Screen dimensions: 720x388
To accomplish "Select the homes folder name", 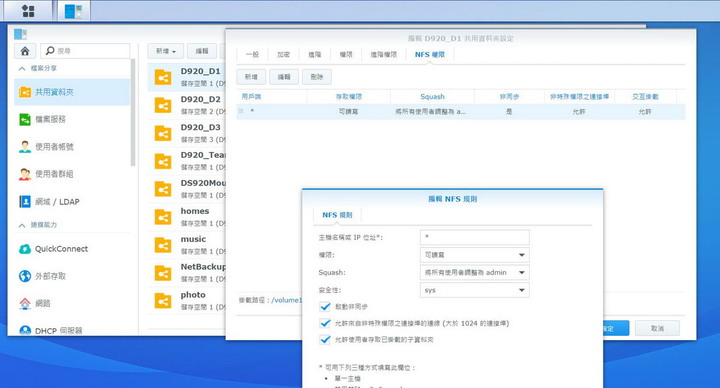I will click(x=195, y=211).
